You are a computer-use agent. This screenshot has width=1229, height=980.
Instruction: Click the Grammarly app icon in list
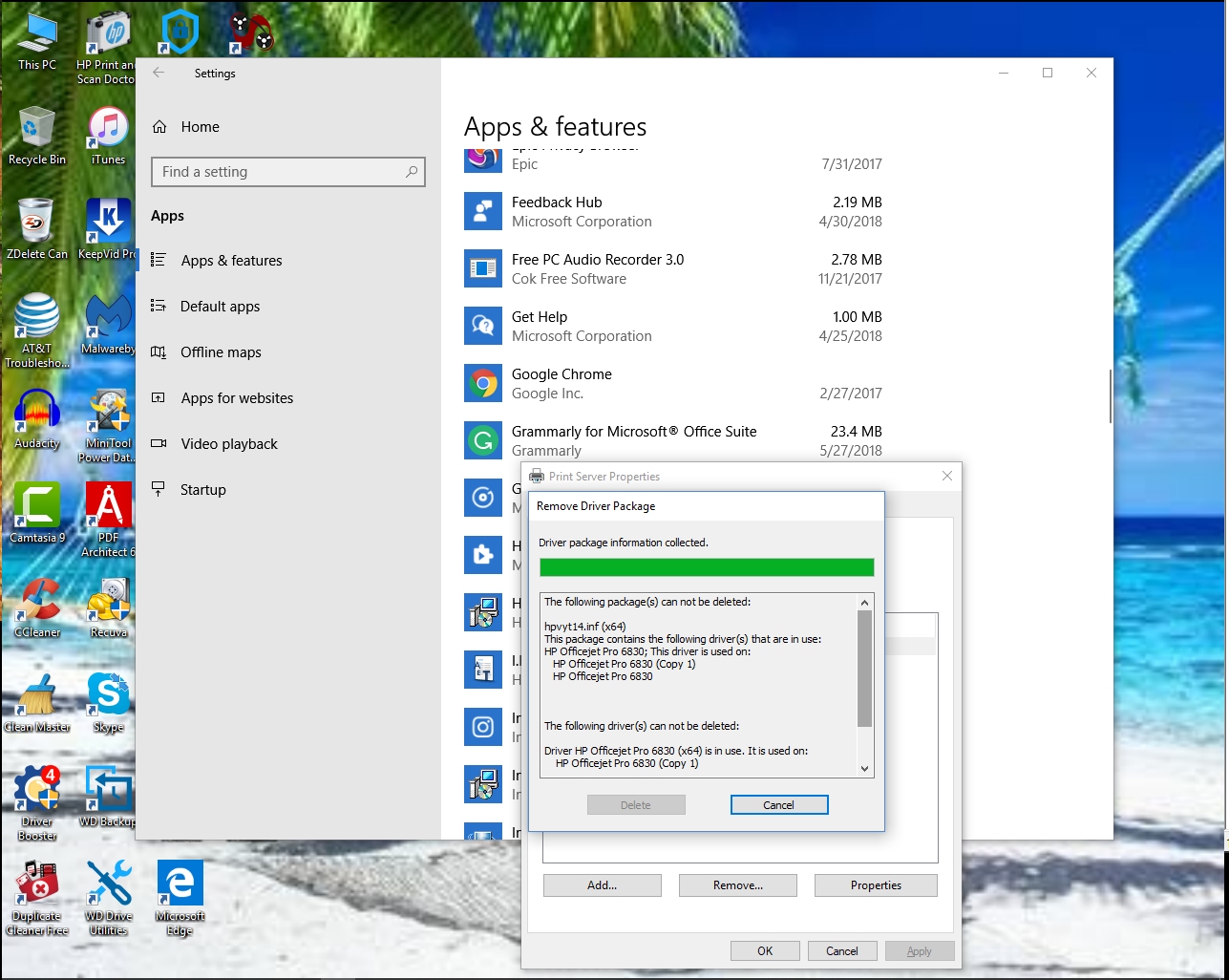pos(483,441)
